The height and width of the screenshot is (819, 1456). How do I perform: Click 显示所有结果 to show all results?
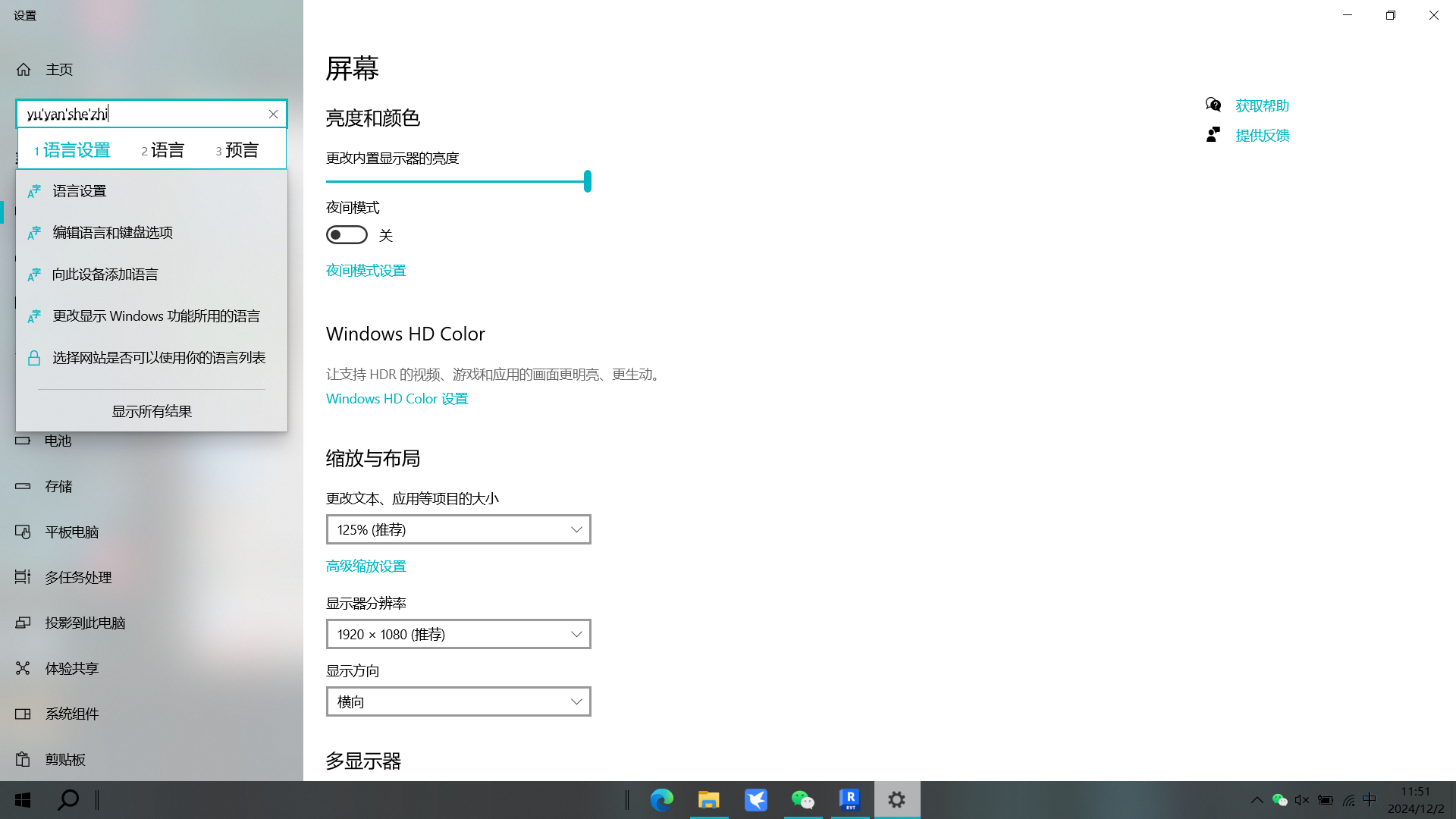click(152, 411)
